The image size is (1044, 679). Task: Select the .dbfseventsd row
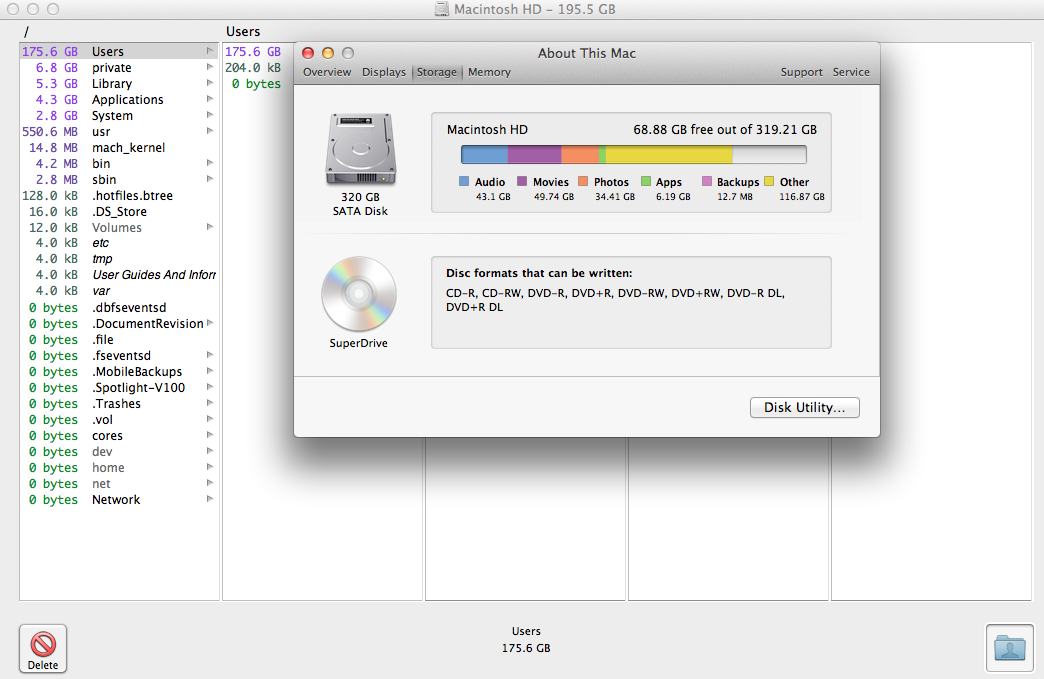[x=119, y=308]
